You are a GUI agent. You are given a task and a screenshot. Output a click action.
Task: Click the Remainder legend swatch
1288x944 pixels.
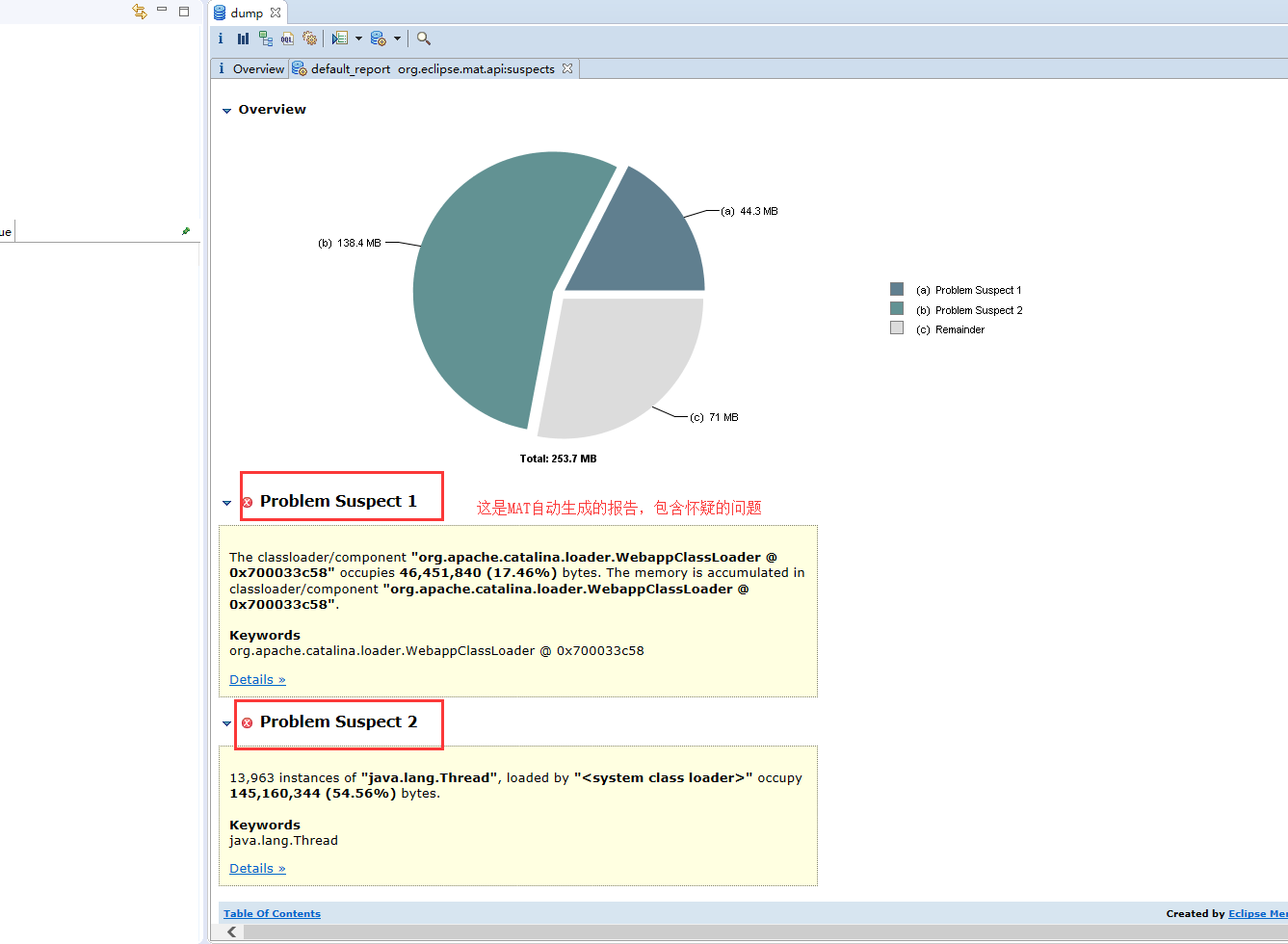click(897, 328)
